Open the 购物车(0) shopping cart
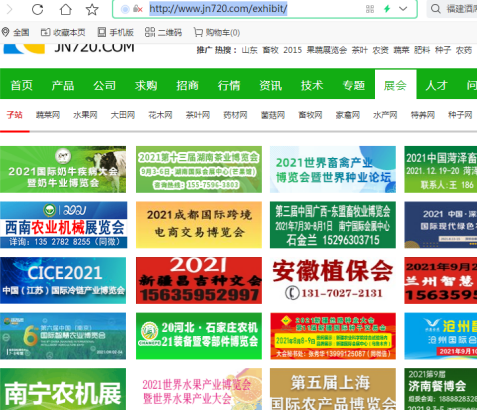Screen dimensions: 477x410 217,32
